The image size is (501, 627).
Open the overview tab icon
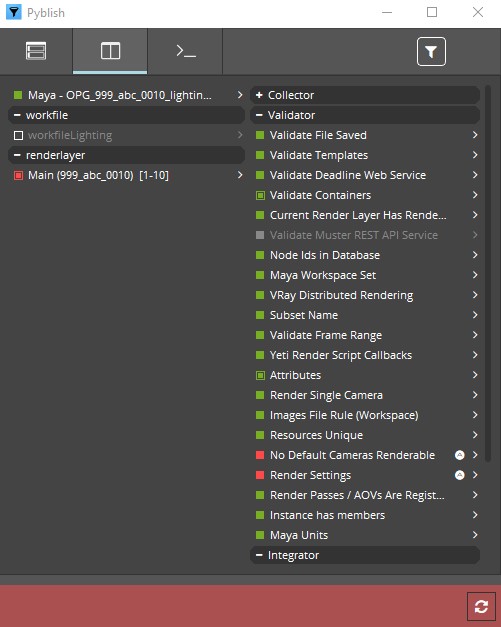click(x=36, y=51)
